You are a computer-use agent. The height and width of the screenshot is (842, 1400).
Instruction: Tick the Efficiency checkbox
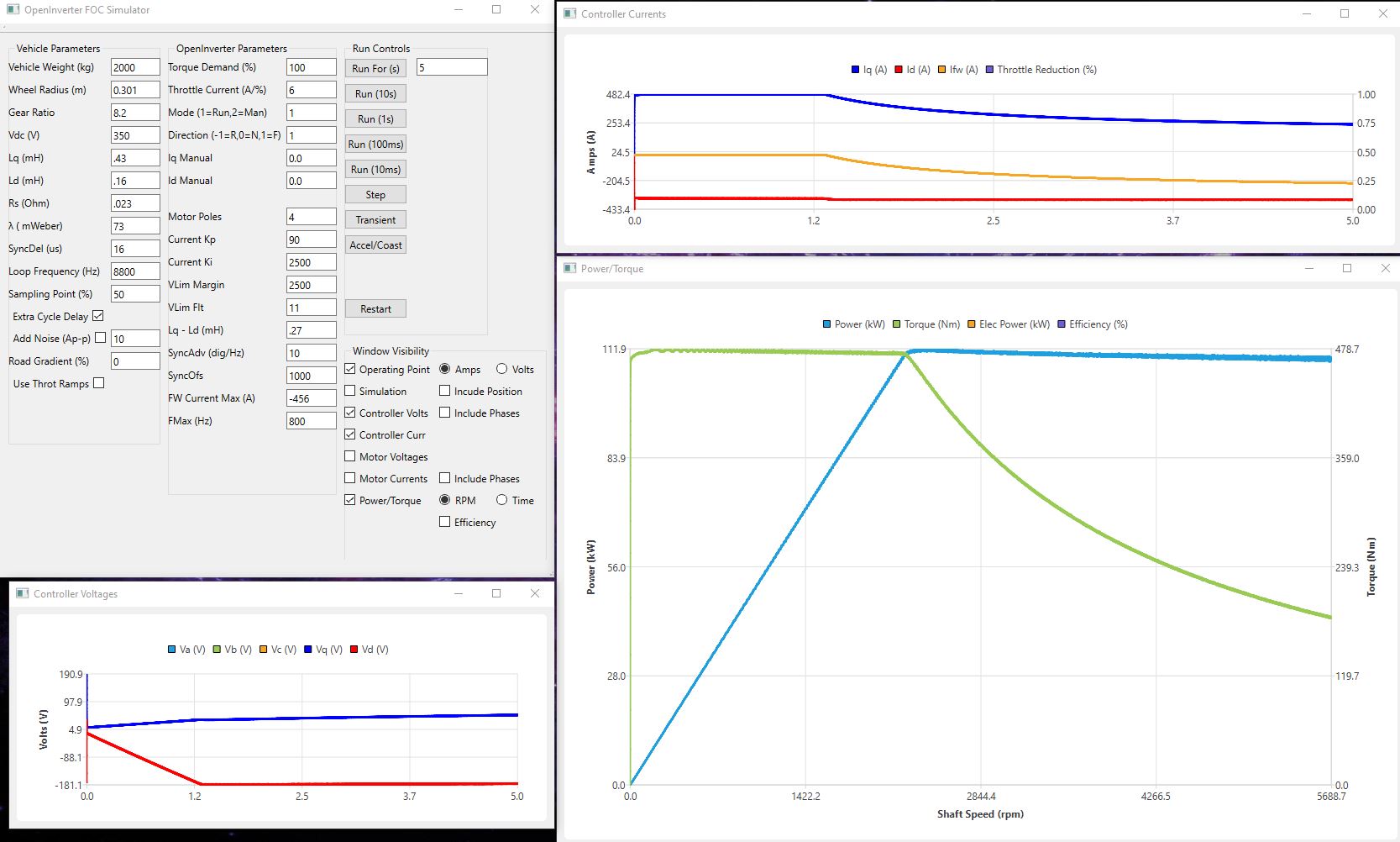click(x=445, y=522)
